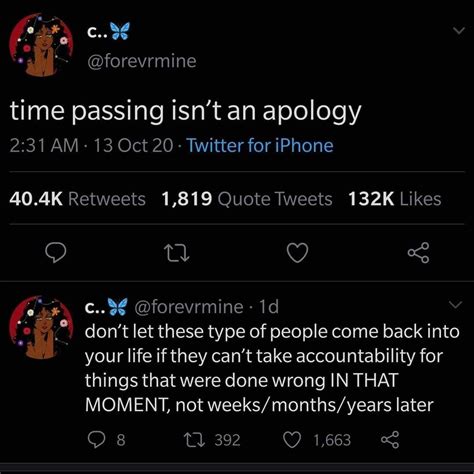Image resolution: width=474 pixels, height=474 pixels.
Task: Open @forevrmine handle on main tweet
Action: 142,61
